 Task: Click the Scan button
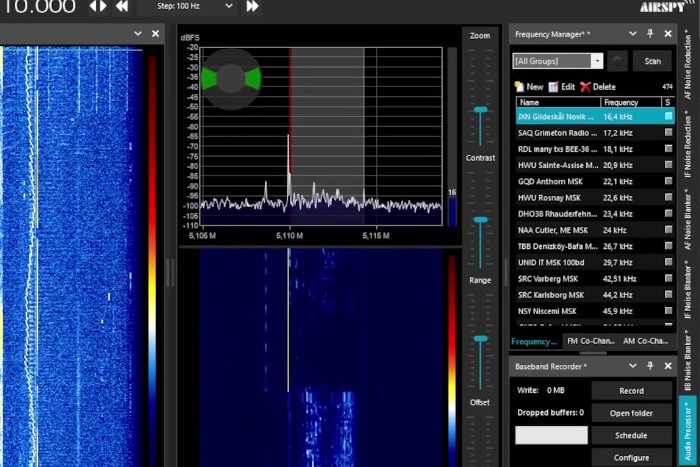[x=652, y=61]
